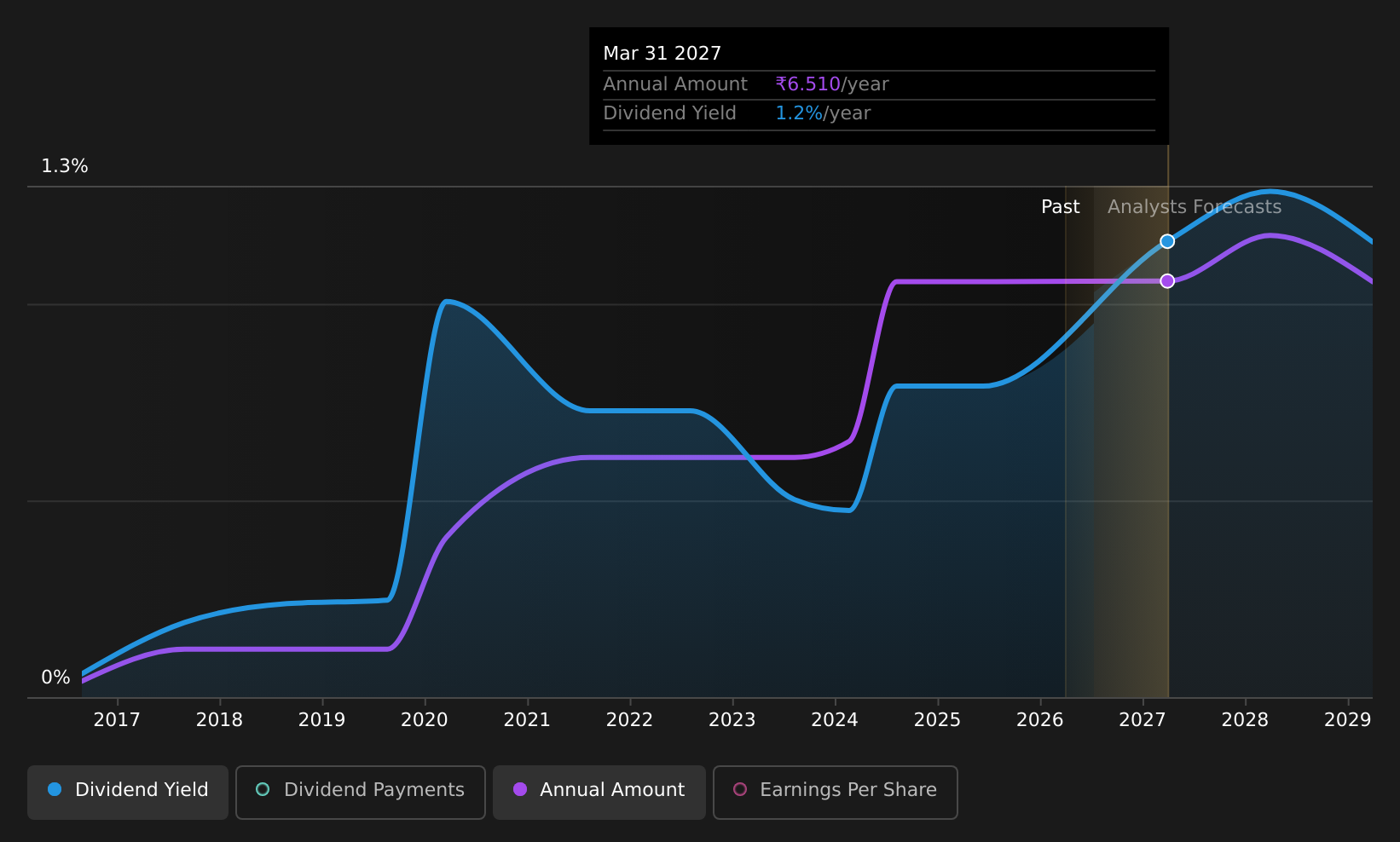This screenshot has width=1400, height=842.
Task: Click the 2024 x-axis label
Action: click(x=835, y=720)
